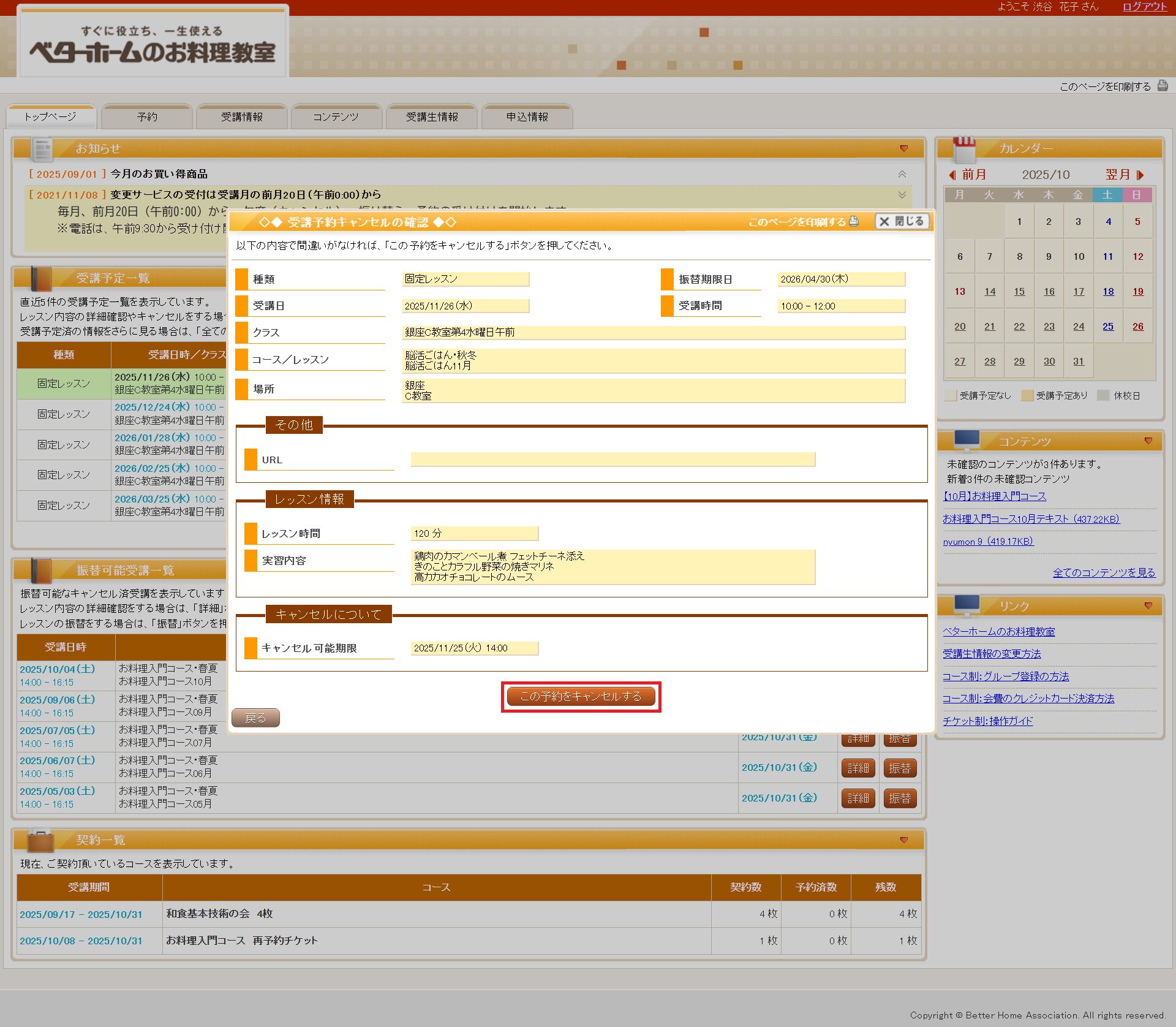Screen dimensions: 1176x1027
Task: Go to next month arrow in calendar
Action: pyautogui.click(x=1140, y=175)
